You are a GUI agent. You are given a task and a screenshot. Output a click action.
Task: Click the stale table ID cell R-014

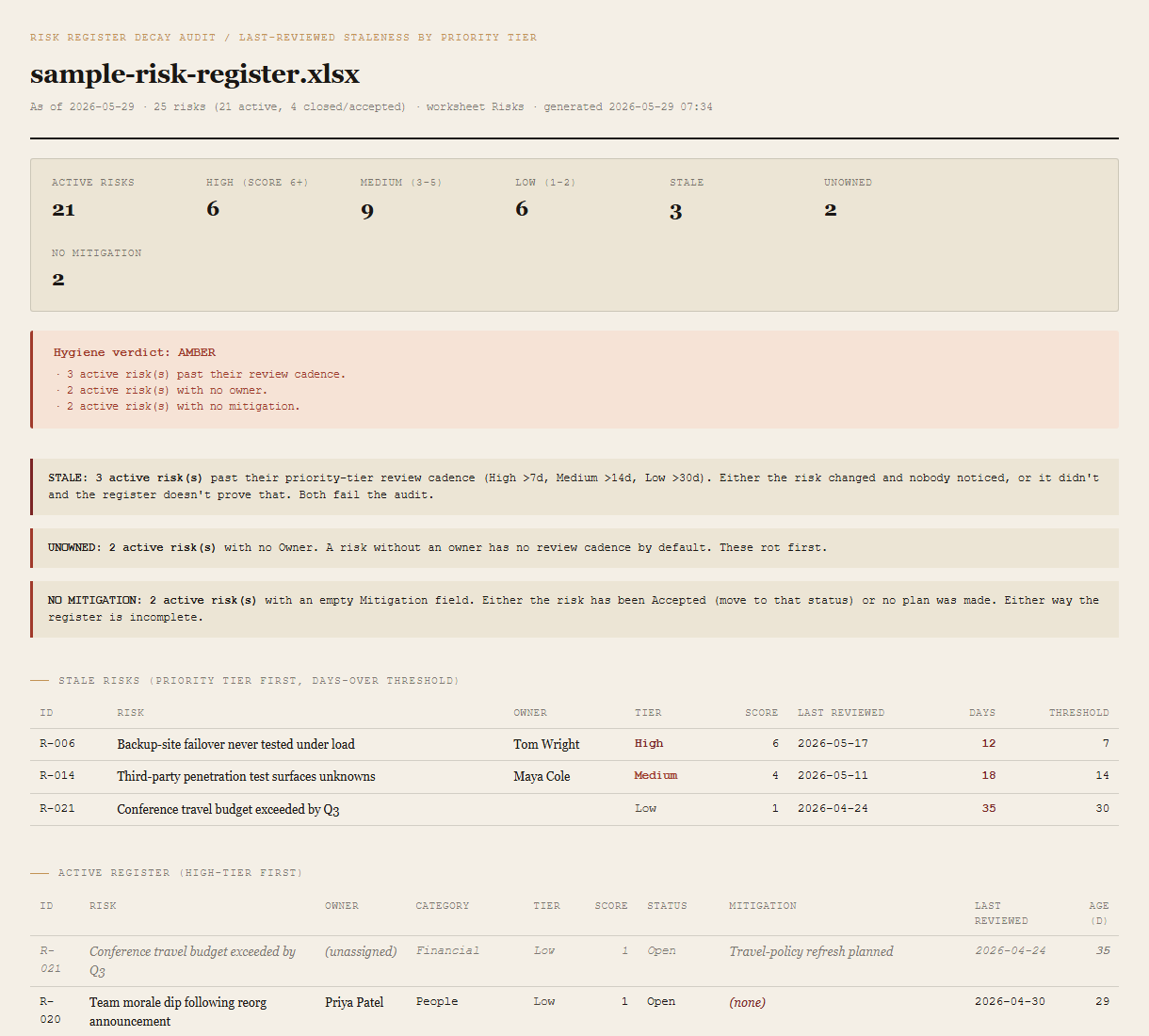click(57, 775)
